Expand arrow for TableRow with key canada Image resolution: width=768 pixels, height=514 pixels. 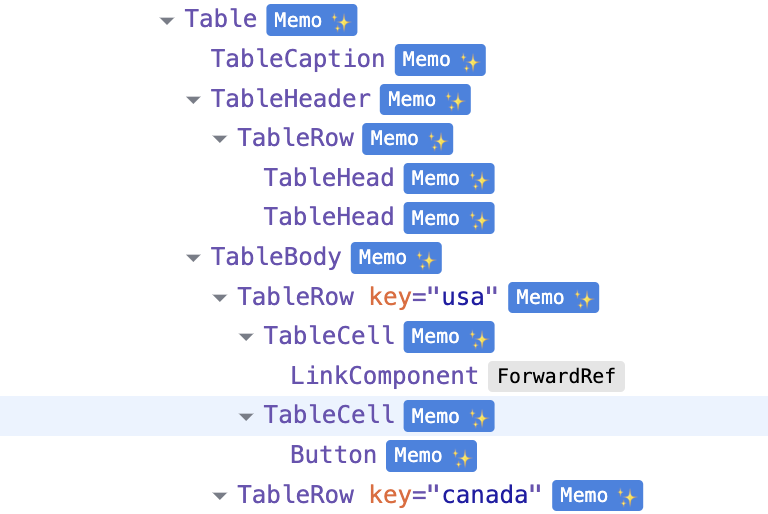(220, 495)
